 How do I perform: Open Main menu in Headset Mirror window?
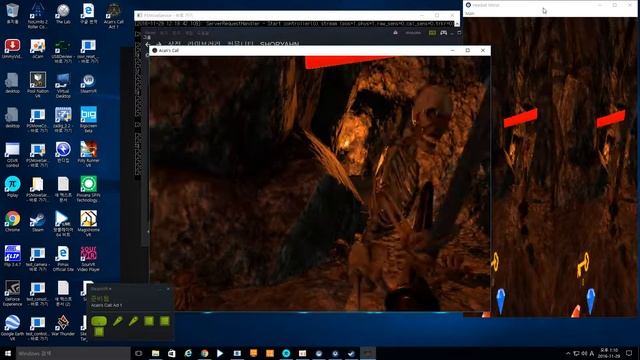pyautogui.click(x=470, y=13)
